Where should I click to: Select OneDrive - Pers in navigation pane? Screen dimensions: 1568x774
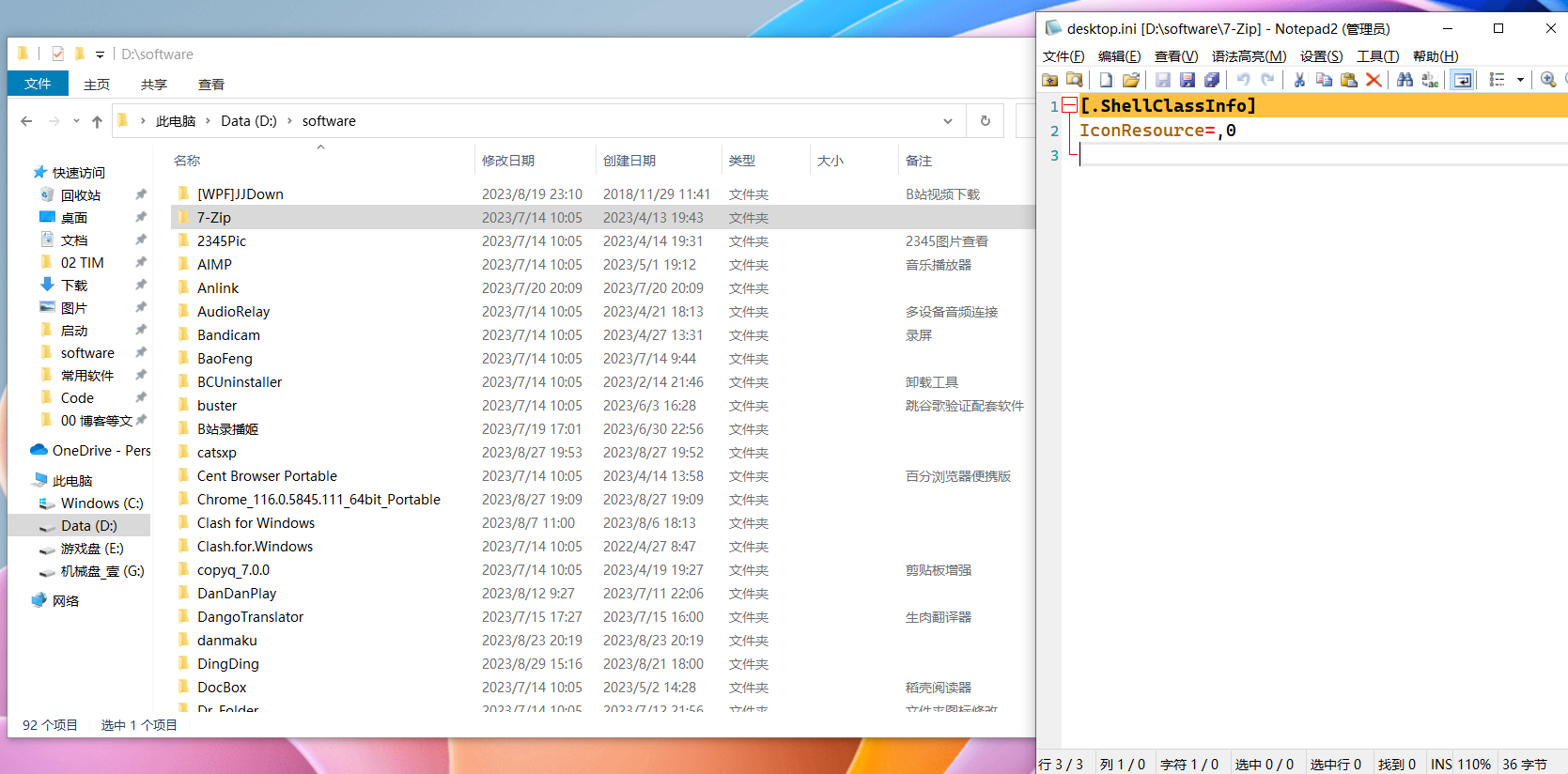(101, 451)
